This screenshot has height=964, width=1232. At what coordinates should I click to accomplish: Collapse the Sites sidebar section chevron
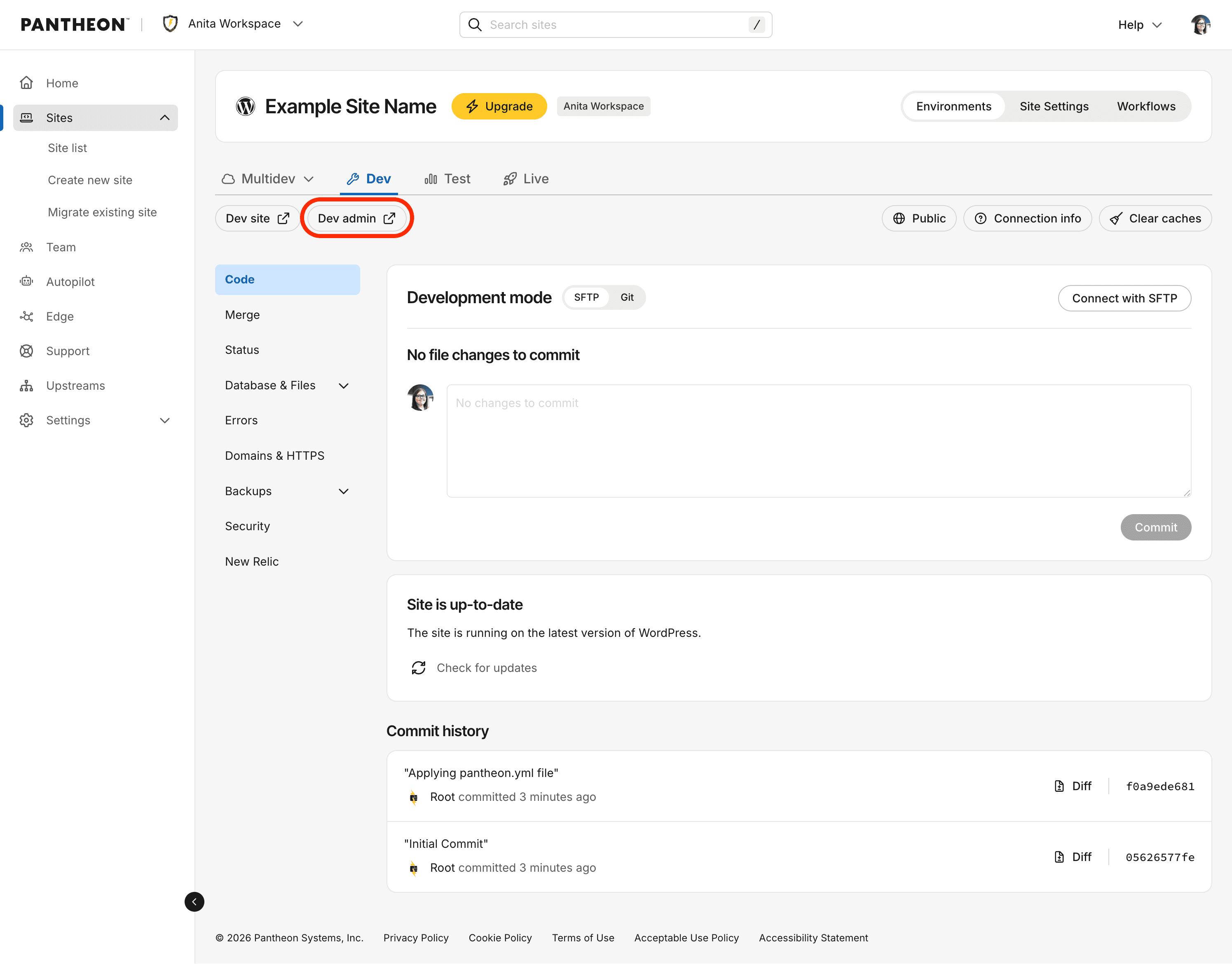click(x=165, y=117)
